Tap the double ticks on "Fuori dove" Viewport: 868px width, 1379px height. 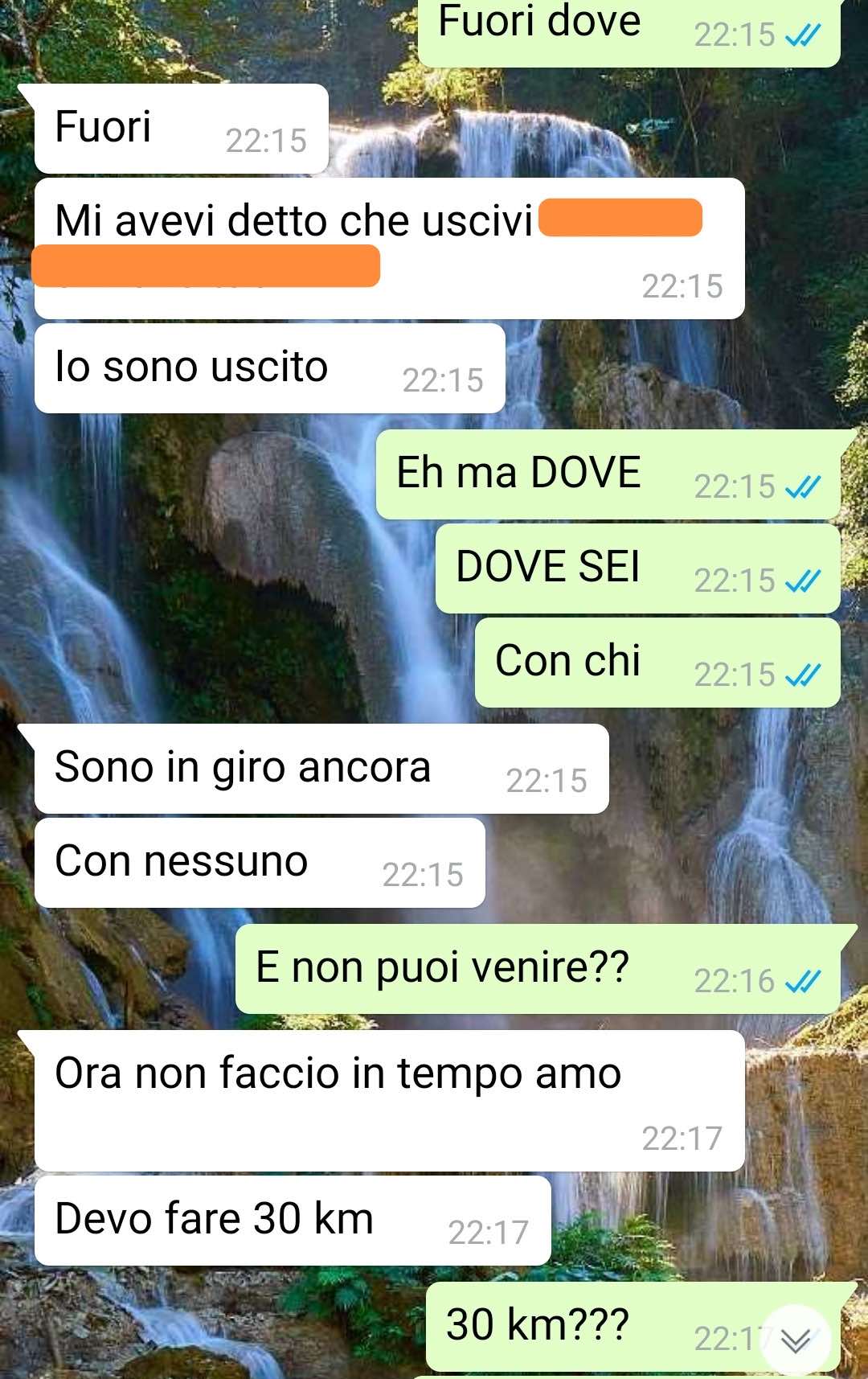(803, 35)
